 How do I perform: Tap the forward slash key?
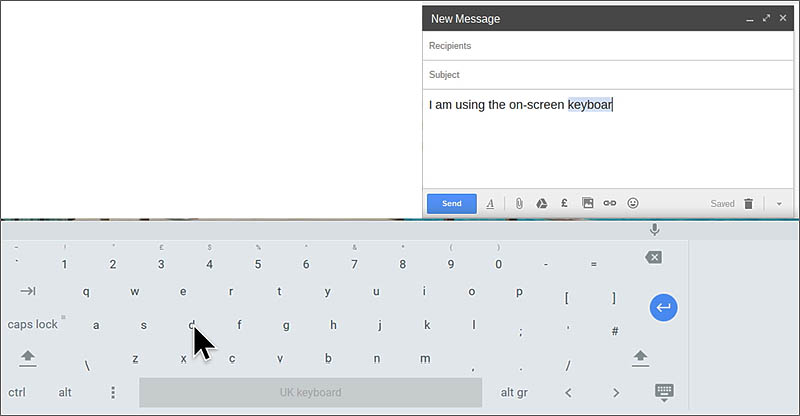(x=567, y=365)
